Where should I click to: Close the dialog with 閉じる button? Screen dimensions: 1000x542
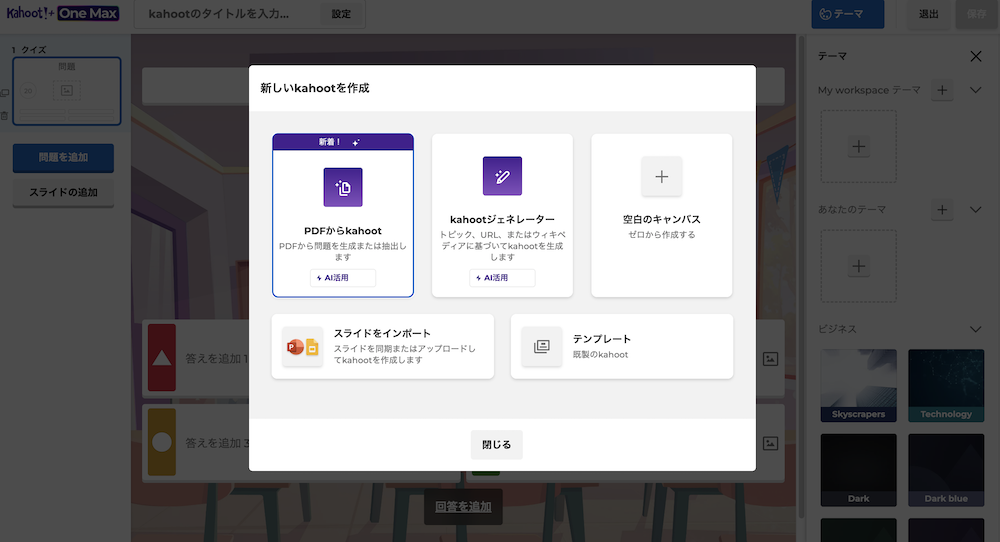[x=497, y=444]
